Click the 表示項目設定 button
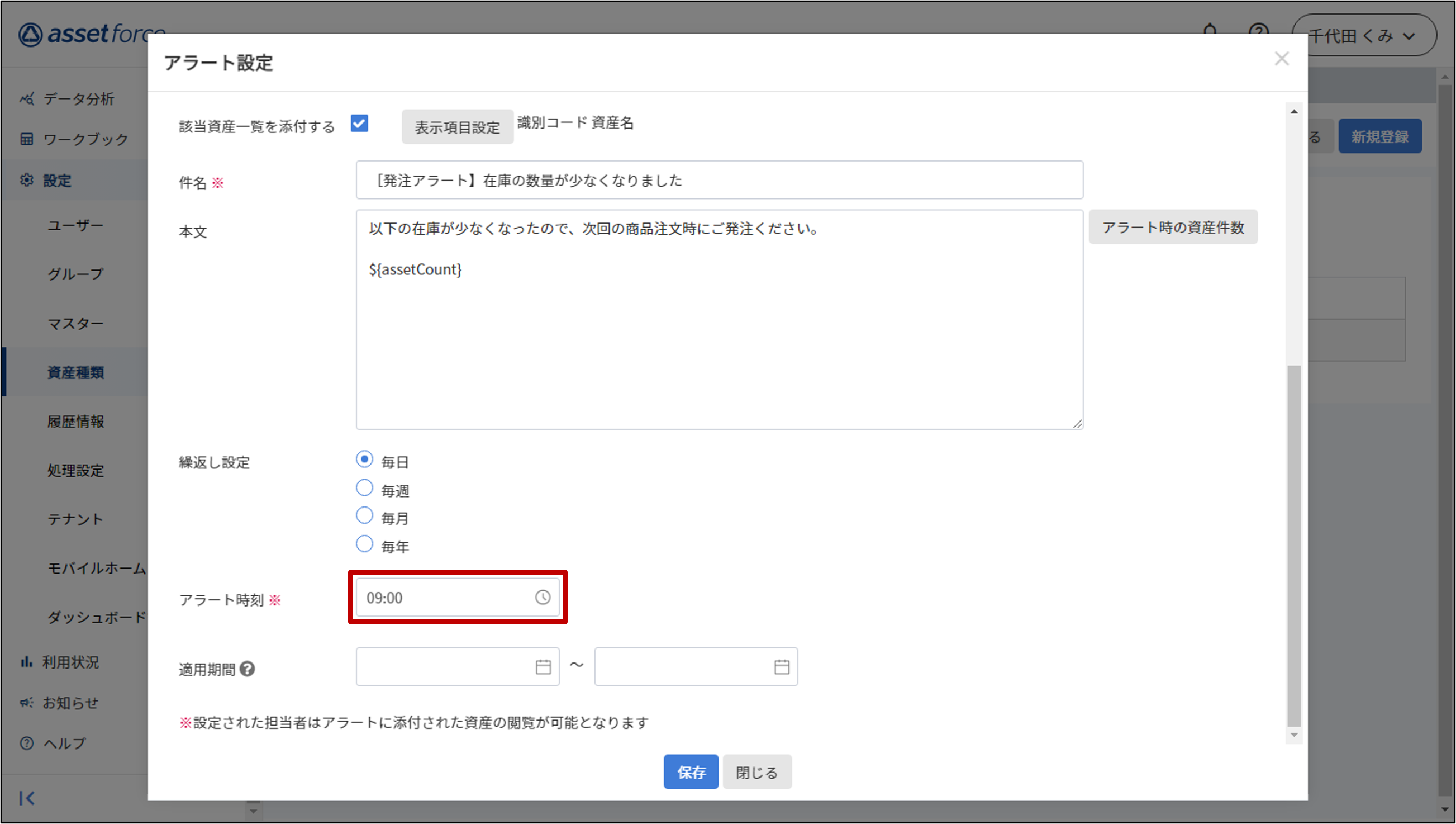The height and width of the screenshot is (824, 1456). [457, 127]
